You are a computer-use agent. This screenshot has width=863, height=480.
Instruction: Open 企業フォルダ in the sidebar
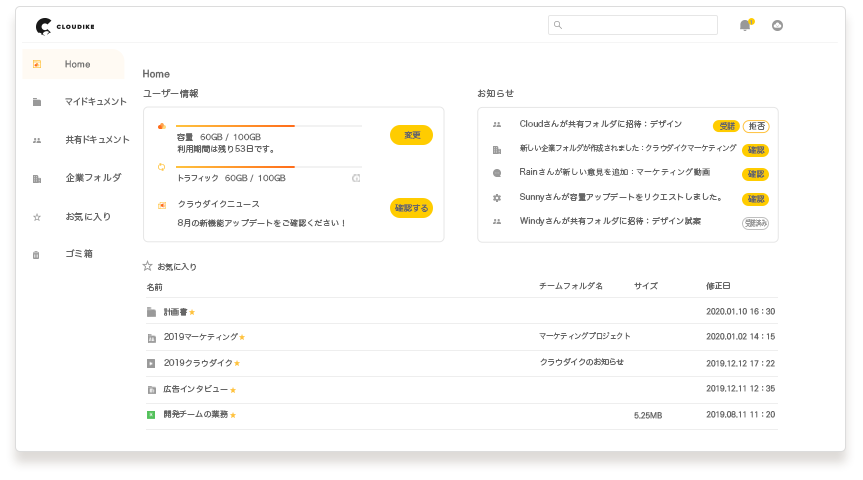(x=94, y=178)
